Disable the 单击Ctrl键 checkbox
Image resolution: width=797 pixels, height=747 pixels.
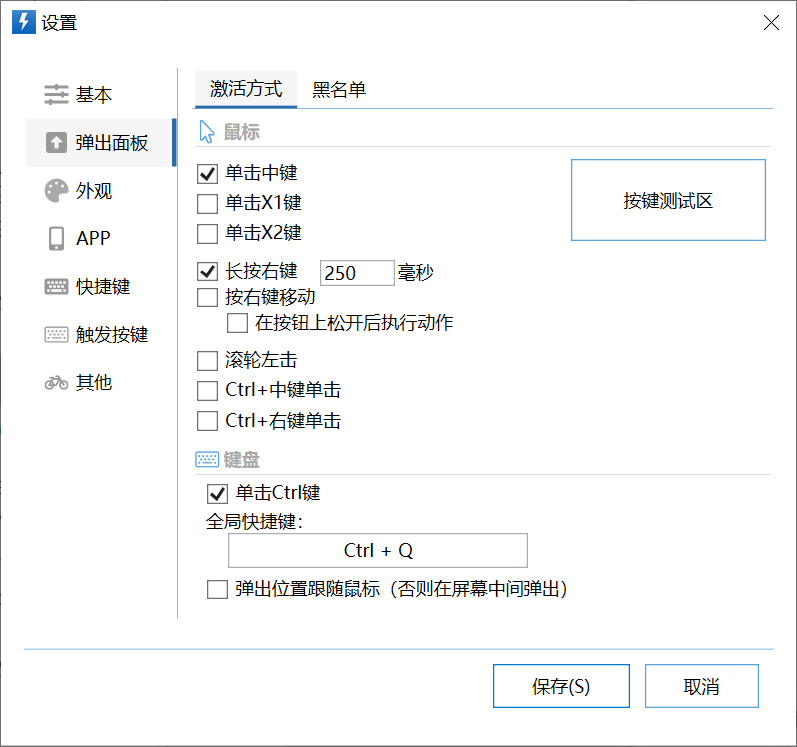(217, 493)
